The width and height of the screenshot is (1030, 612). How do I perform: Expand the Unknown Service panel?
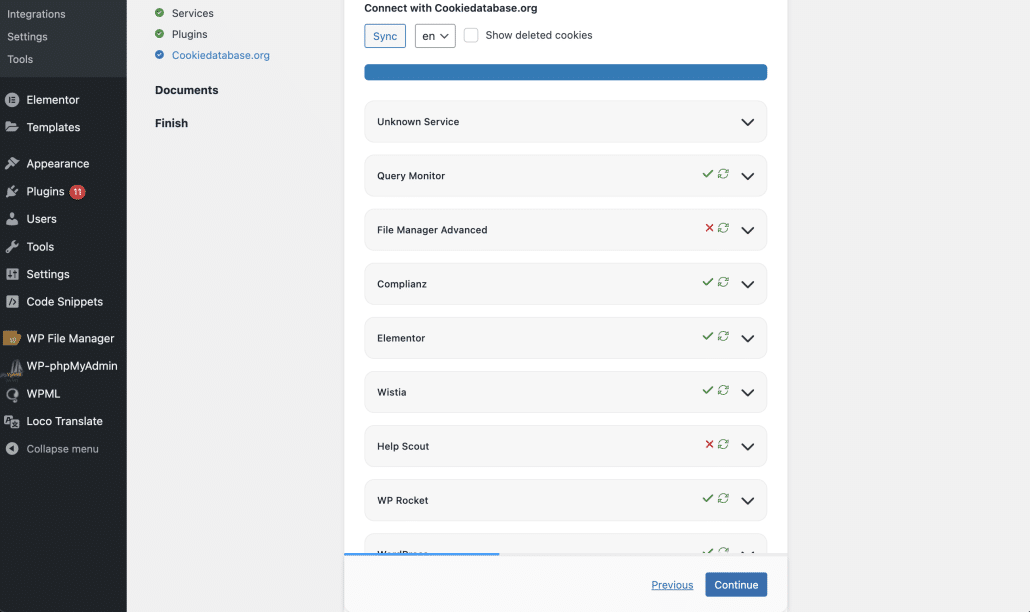coord(747,122)
